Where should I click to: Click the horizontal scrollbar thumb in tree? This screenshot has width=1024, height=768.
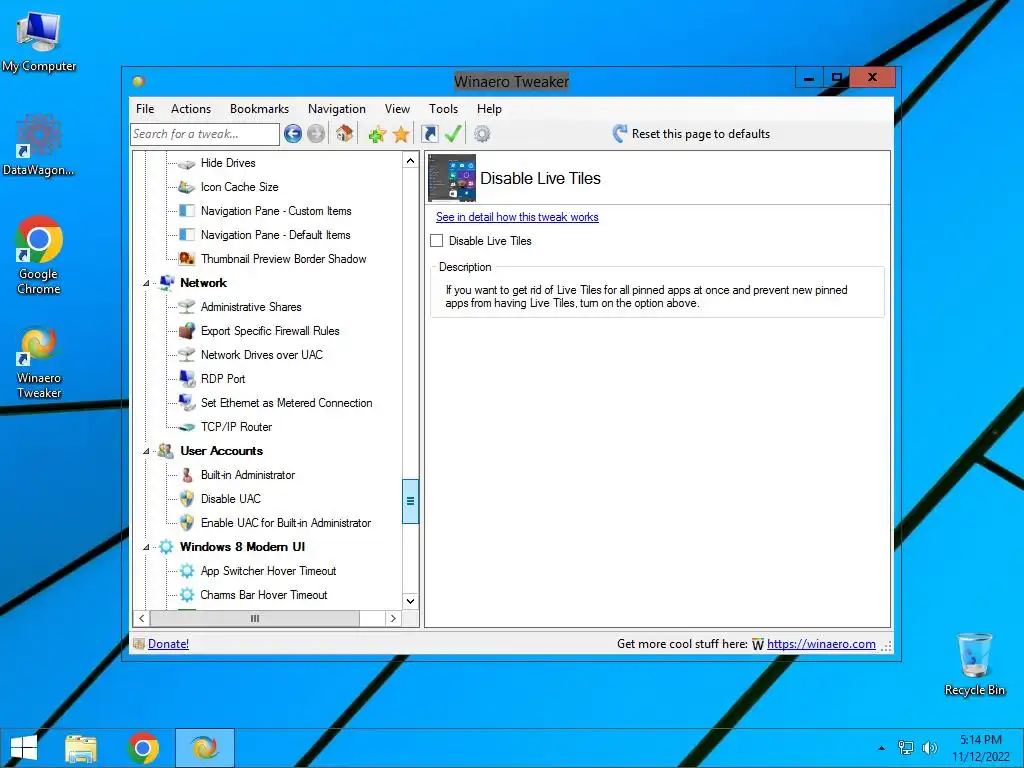tap(255, 618)
